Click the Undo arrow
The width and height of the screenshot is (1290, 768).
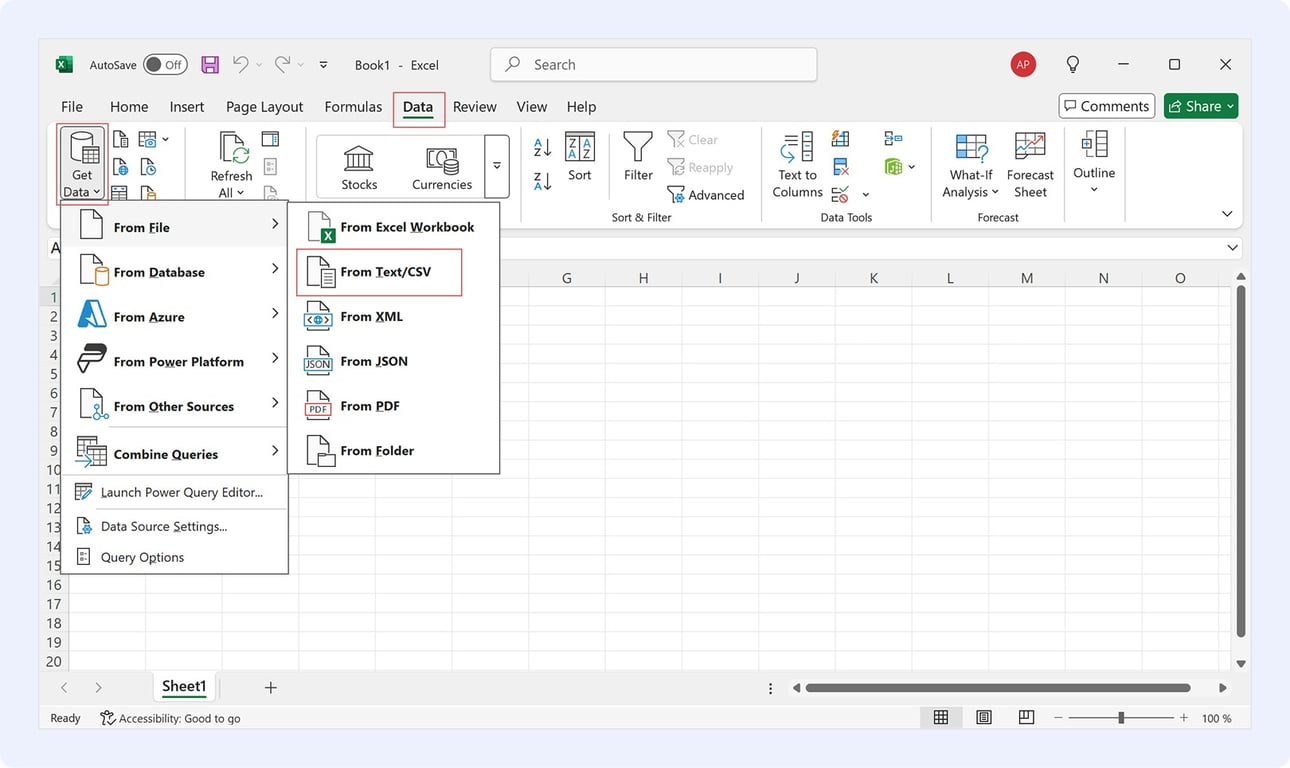pyautogui.click(x=240, y=64)
